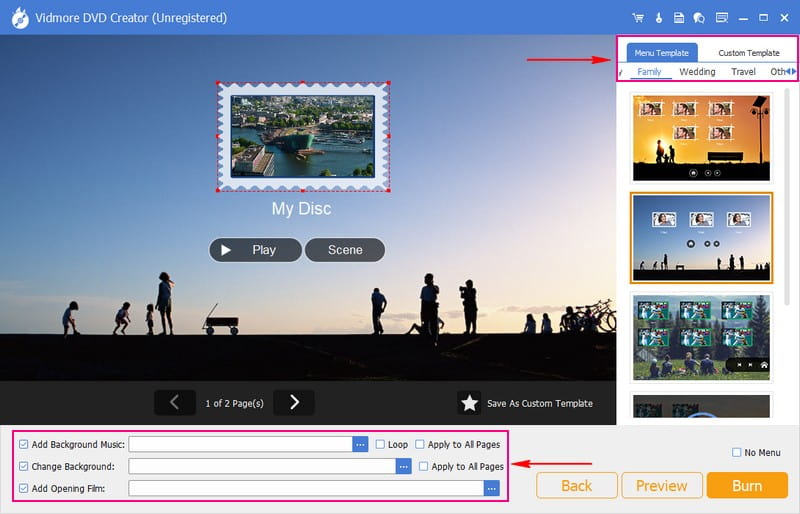
Task: Disable the Add Background Music checkbox
Action: click(x=24, y=444)
